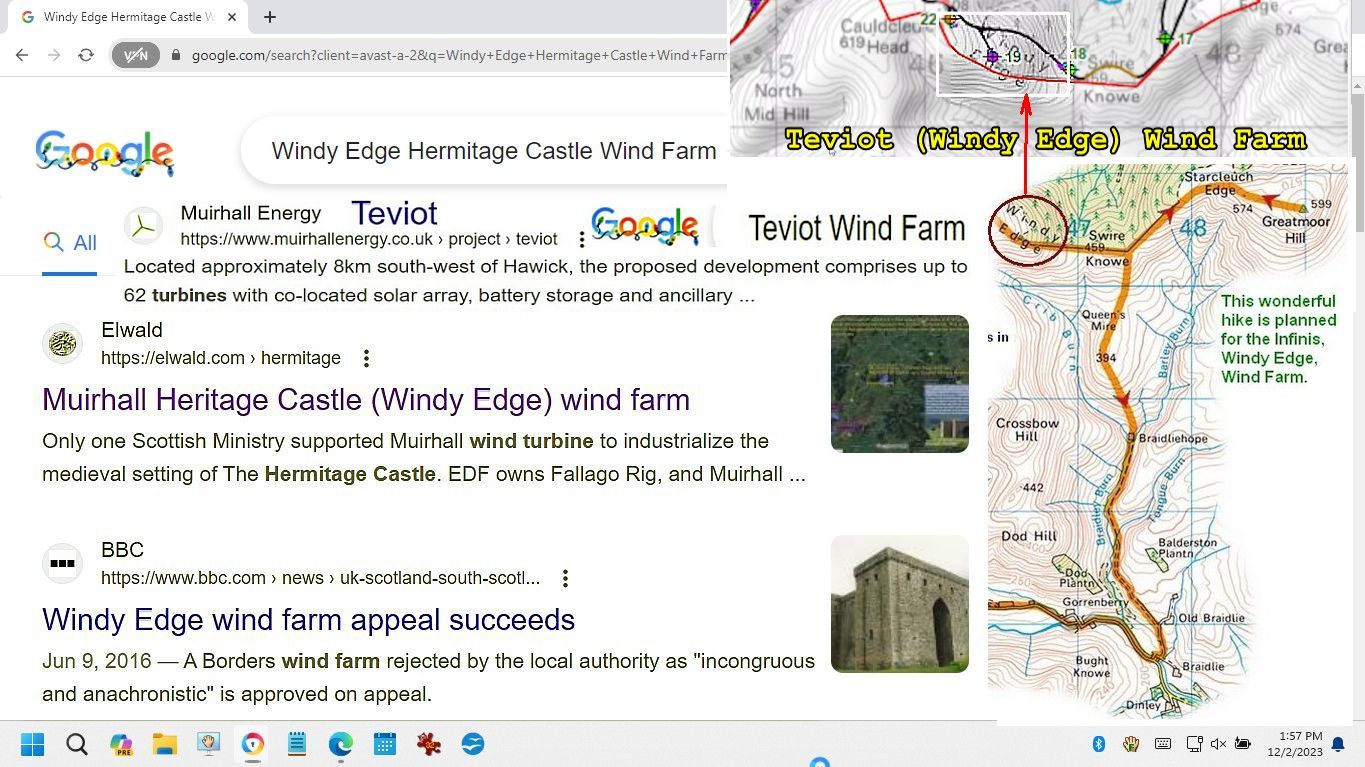Image resolution: width=1365 pixels, height=767 pixels.
Task: Open network settings from tray monitor icon
Action: click(x=1194, y=744)
